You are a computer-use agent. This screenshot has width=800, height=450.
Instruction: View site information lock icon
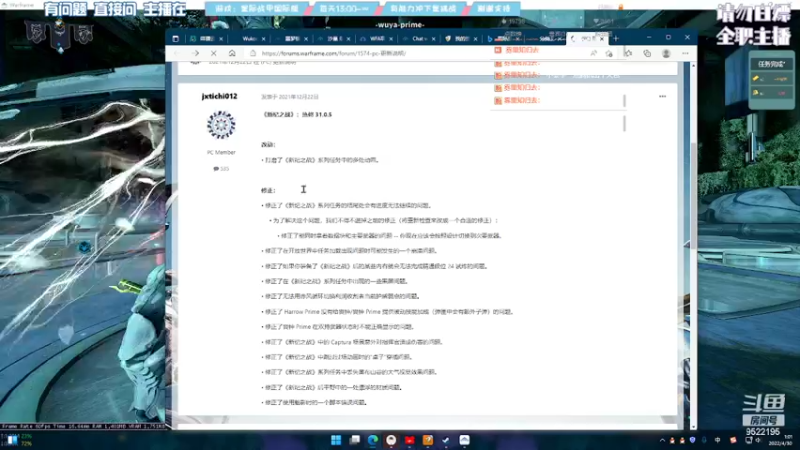pos(253,53)
